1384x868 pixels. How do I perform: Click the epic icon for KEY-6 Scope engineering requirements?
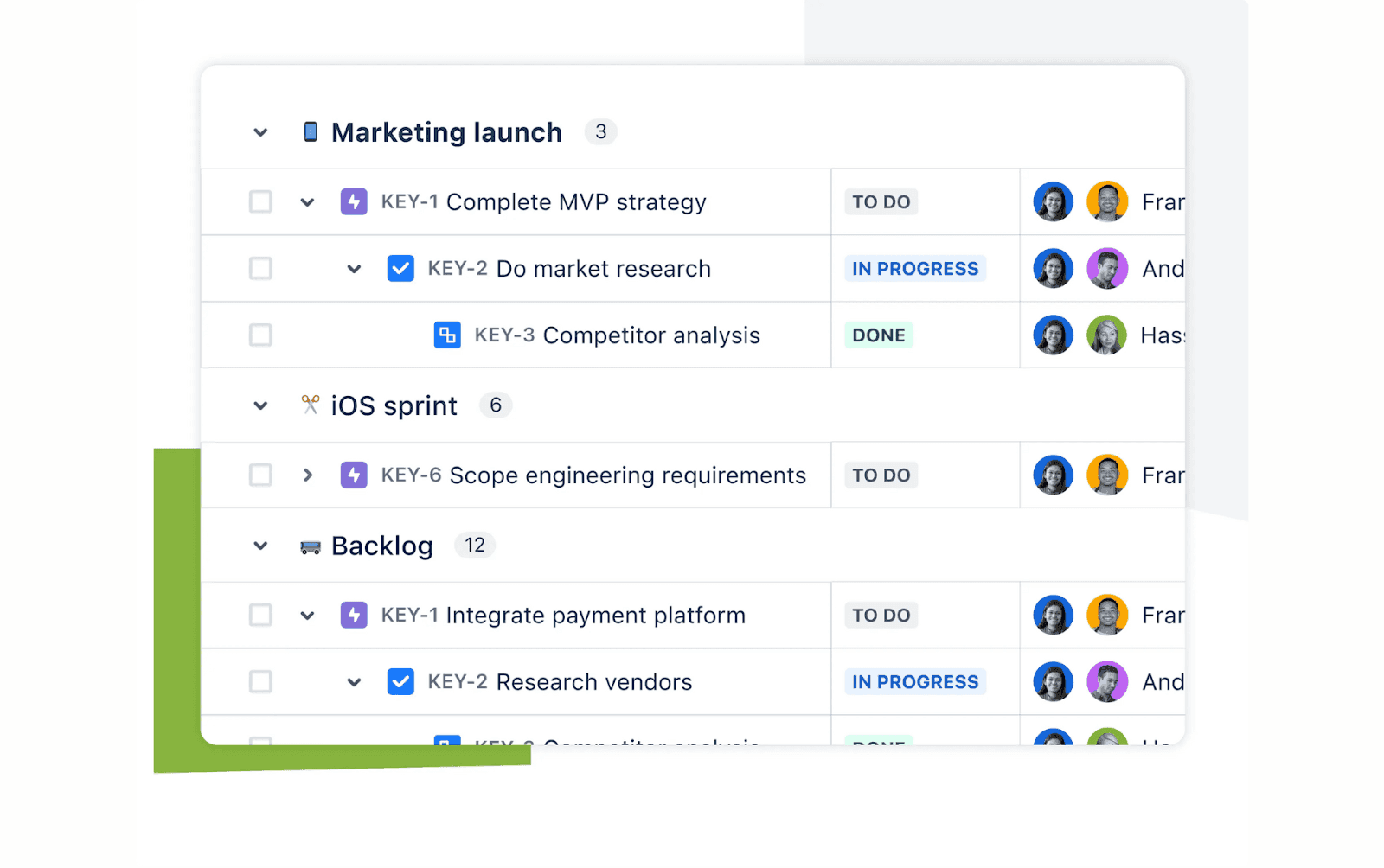354,475
